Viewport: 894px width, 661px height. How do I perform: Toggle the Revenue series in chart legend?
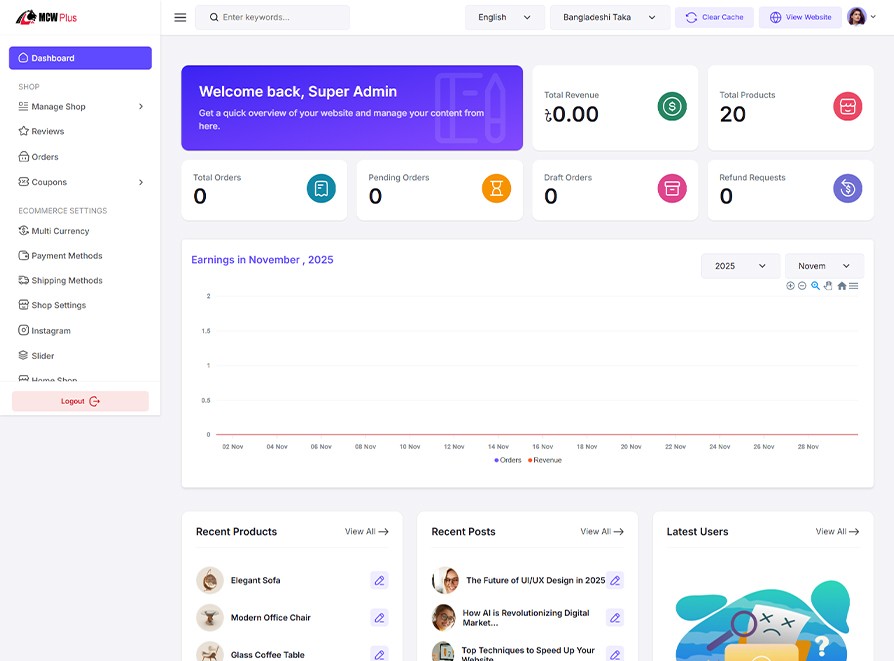click(x=545, y=460)
